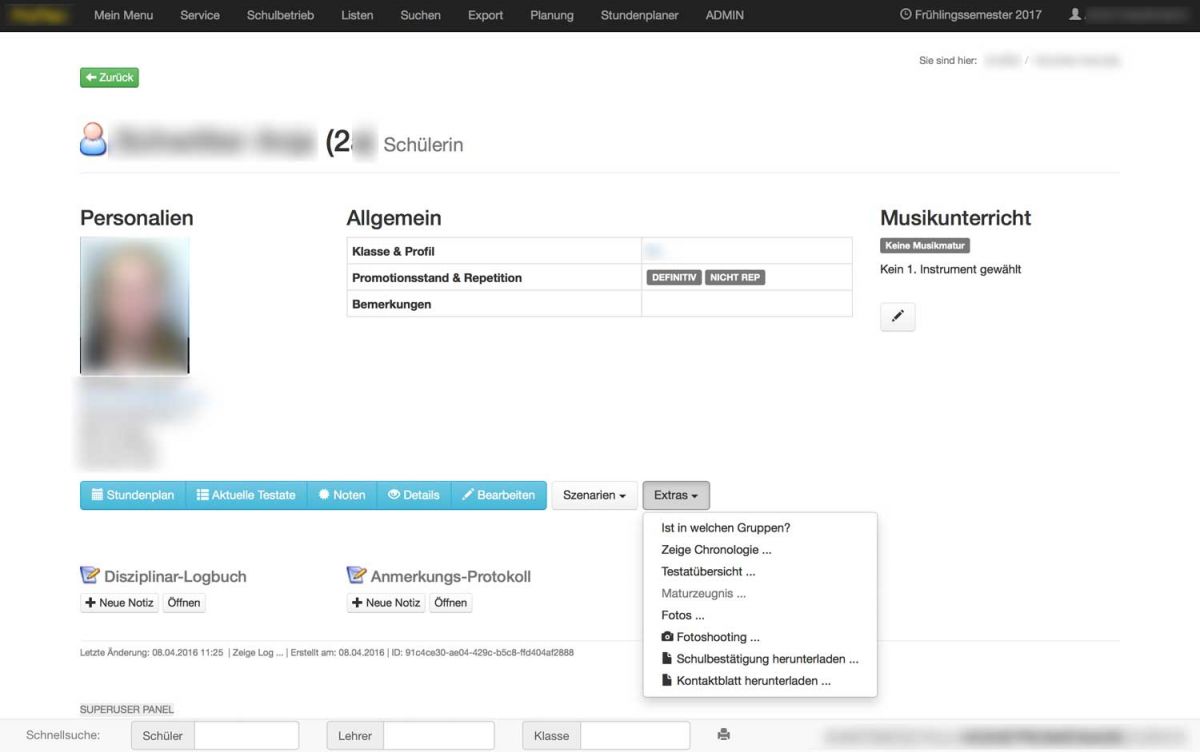Viewport: 1200px width, 752px height.
Task: Open Fotoshooting with camera icon
Action: [710, 637]
